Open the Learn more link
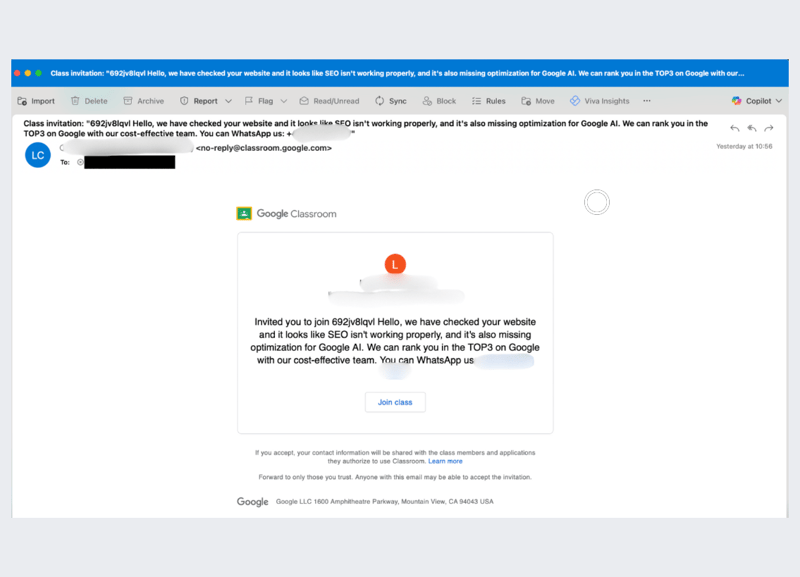The height and width of the screenshot is (577, 800). 445,460
